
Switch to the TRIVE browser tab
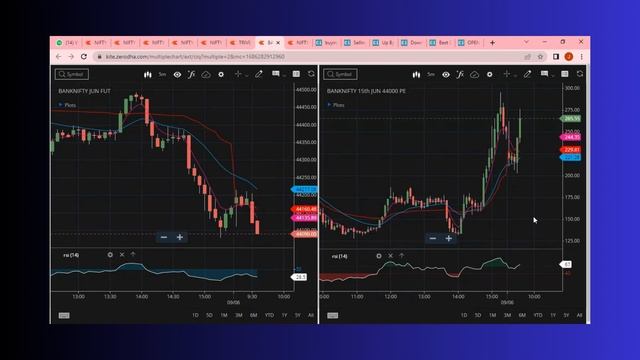240,42
